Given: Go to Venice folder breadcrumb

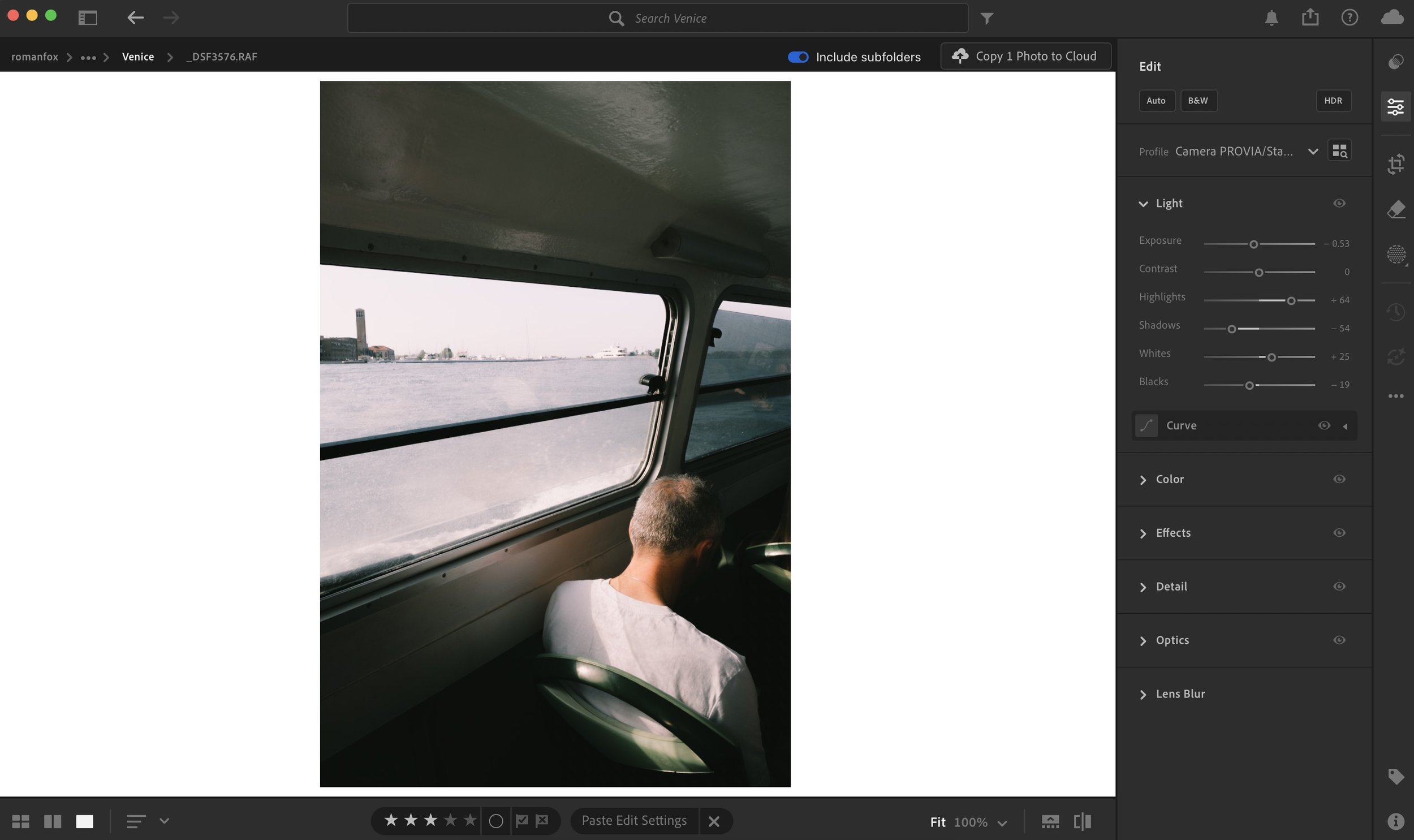Looking at the screenshot, I should coord(137,57).
